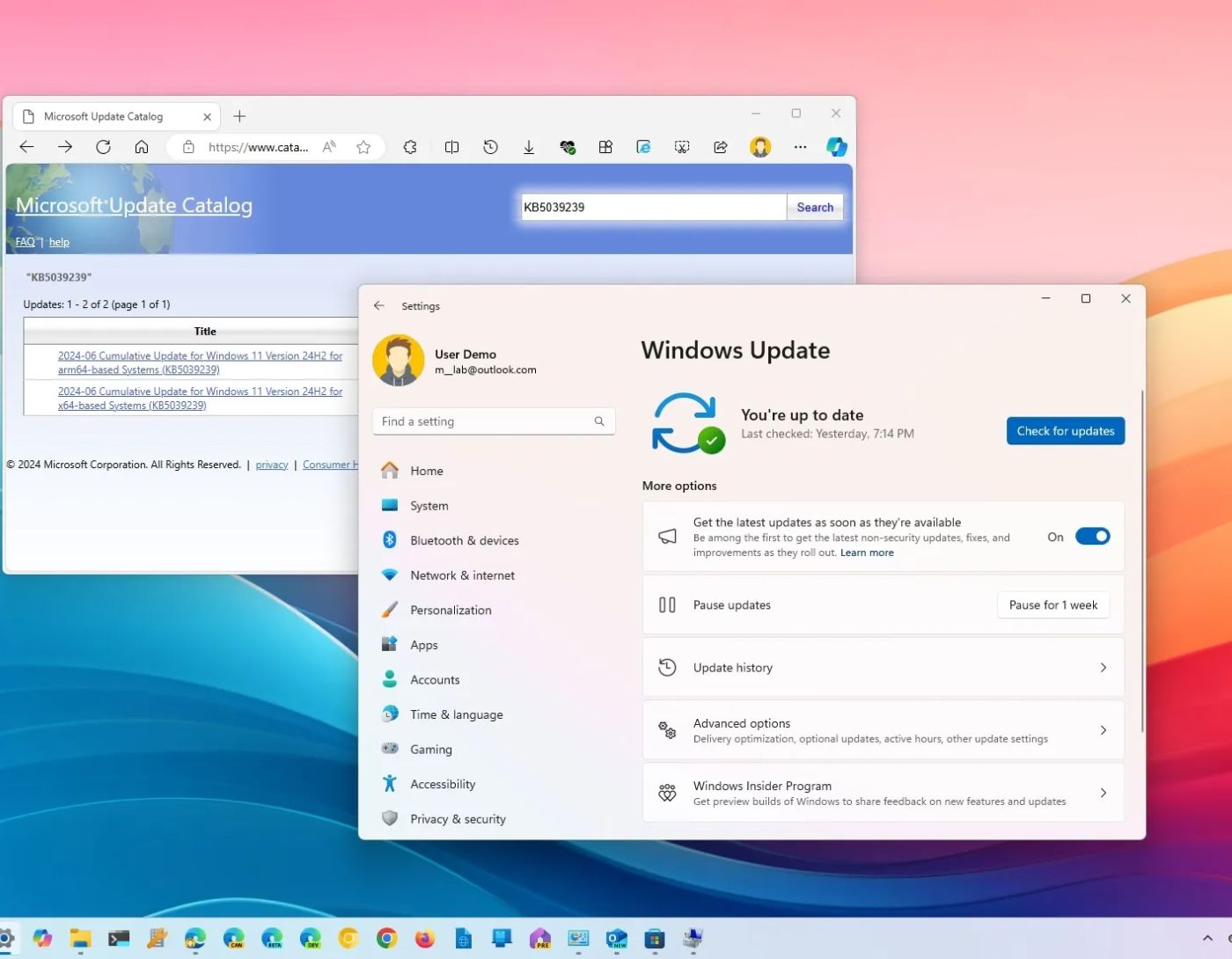This screenshot has width=1232, height=959.
Task: Go forward in the Edge browser
Action: click(x=65, y=147)
